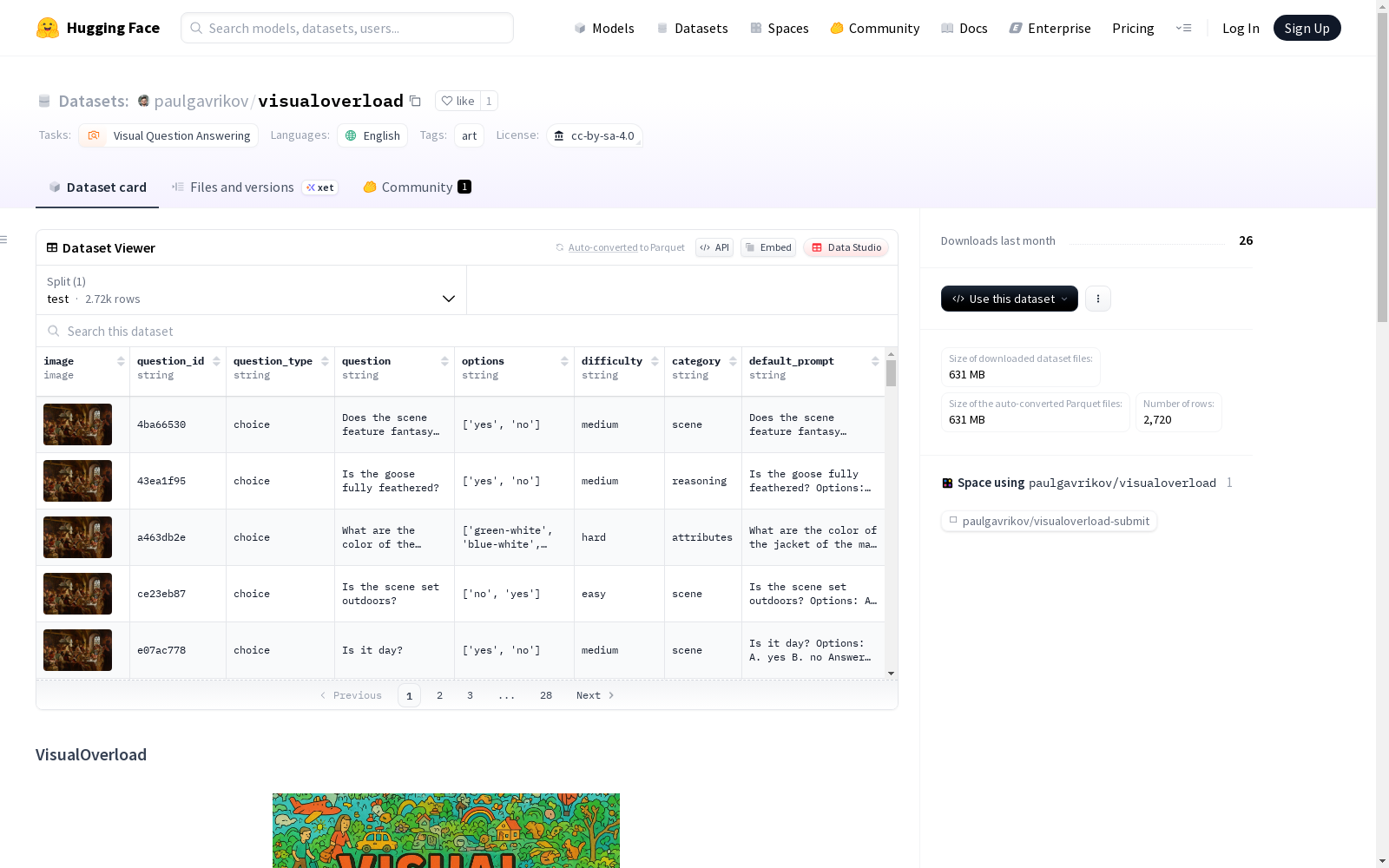Click the VisualOverload banner image
Screen dimensions: 1389x868
coord(446,831)
